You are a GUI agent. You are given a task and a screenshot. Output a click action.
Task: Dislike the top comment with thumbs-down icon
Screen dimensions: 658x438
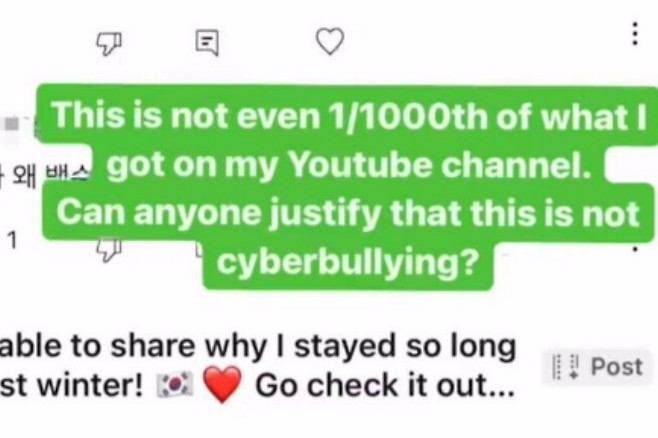(107, 41)
